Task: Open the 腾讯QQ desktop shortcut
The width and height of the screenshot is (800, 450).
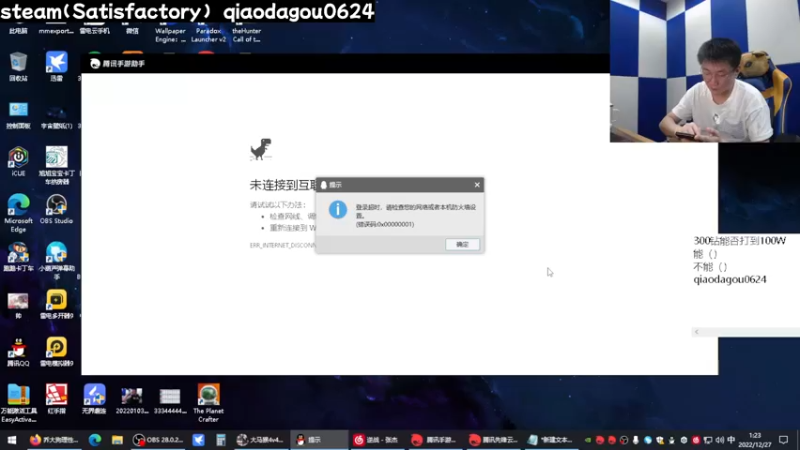Action: pyautogui.click(x=18, y=352)
